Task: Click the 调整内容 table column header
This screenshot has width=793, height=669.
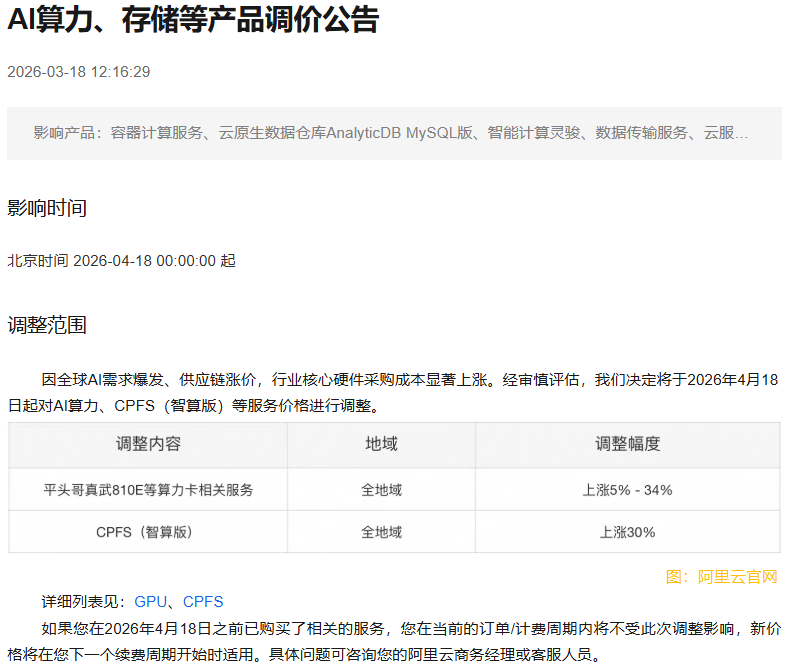Action: [148, 444]
